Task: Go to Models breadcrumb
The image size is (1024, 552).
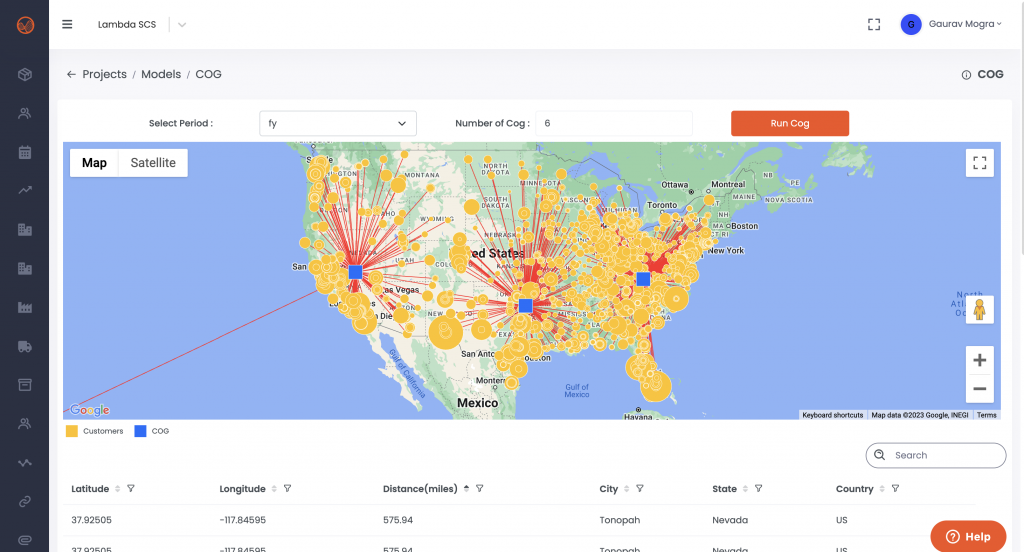Action: 161,74
